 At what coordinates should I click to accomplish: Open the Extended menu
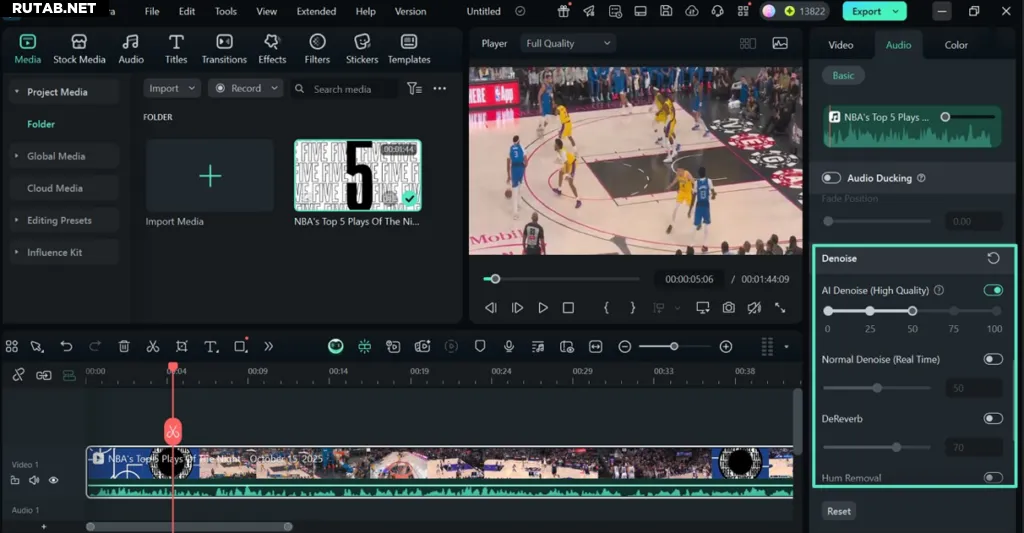coord(316,12)
